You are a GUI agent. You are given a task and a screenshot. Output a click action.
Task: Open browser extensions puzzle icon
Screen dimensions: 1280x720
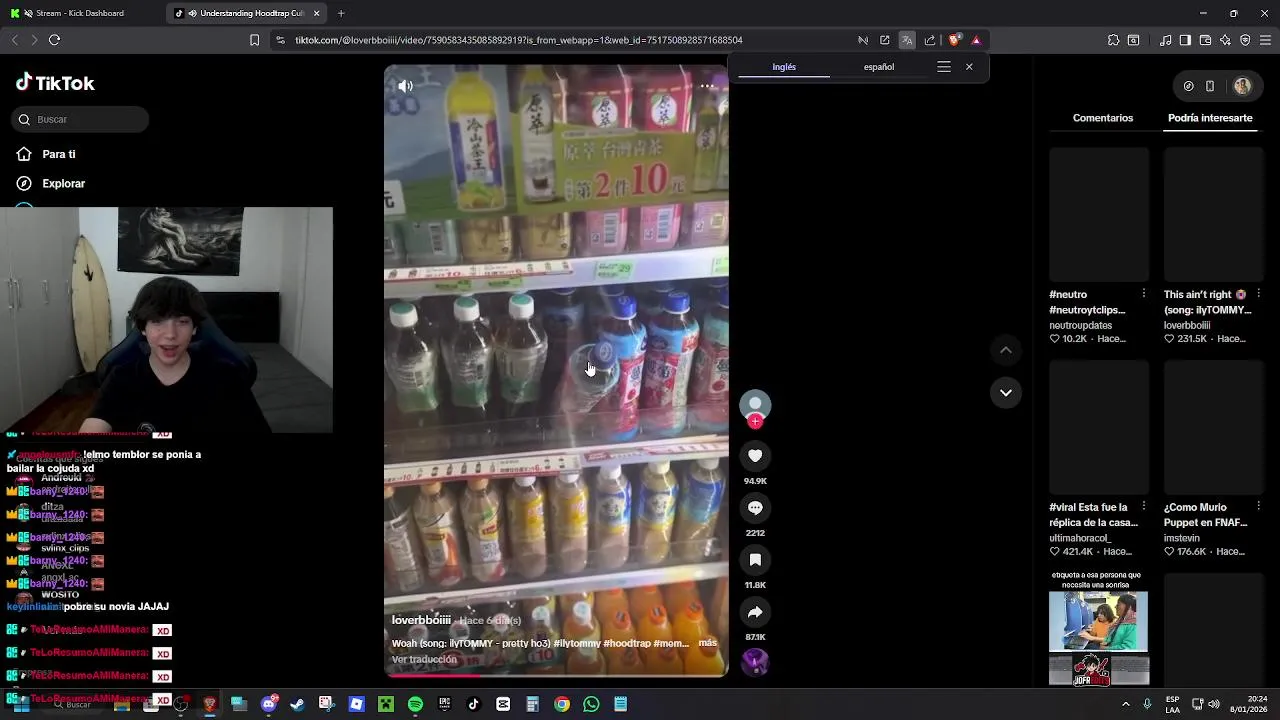[x=1113, y=40]
